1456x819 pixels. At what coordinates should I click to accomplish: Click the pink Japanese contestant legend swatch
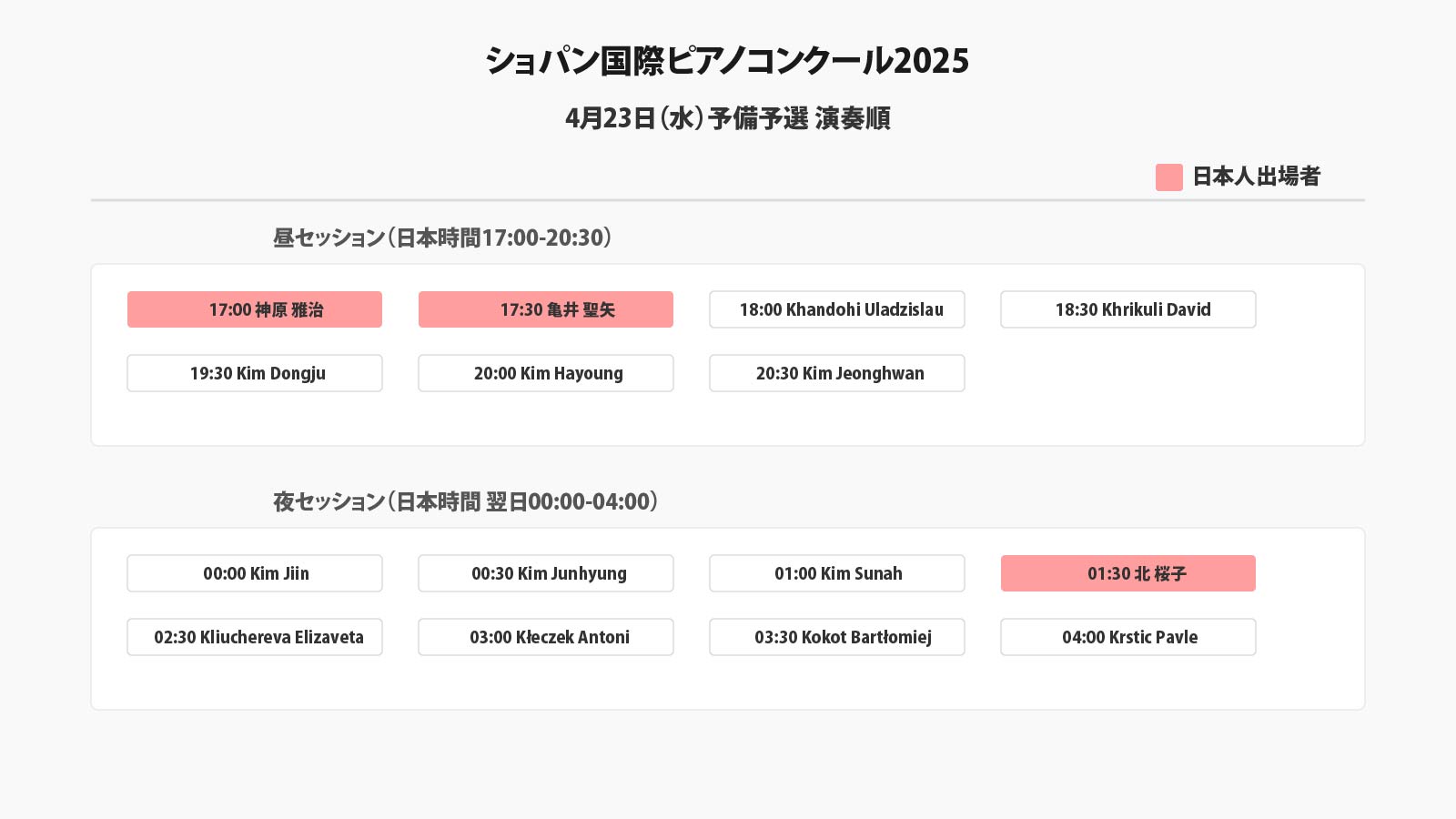1168,177
